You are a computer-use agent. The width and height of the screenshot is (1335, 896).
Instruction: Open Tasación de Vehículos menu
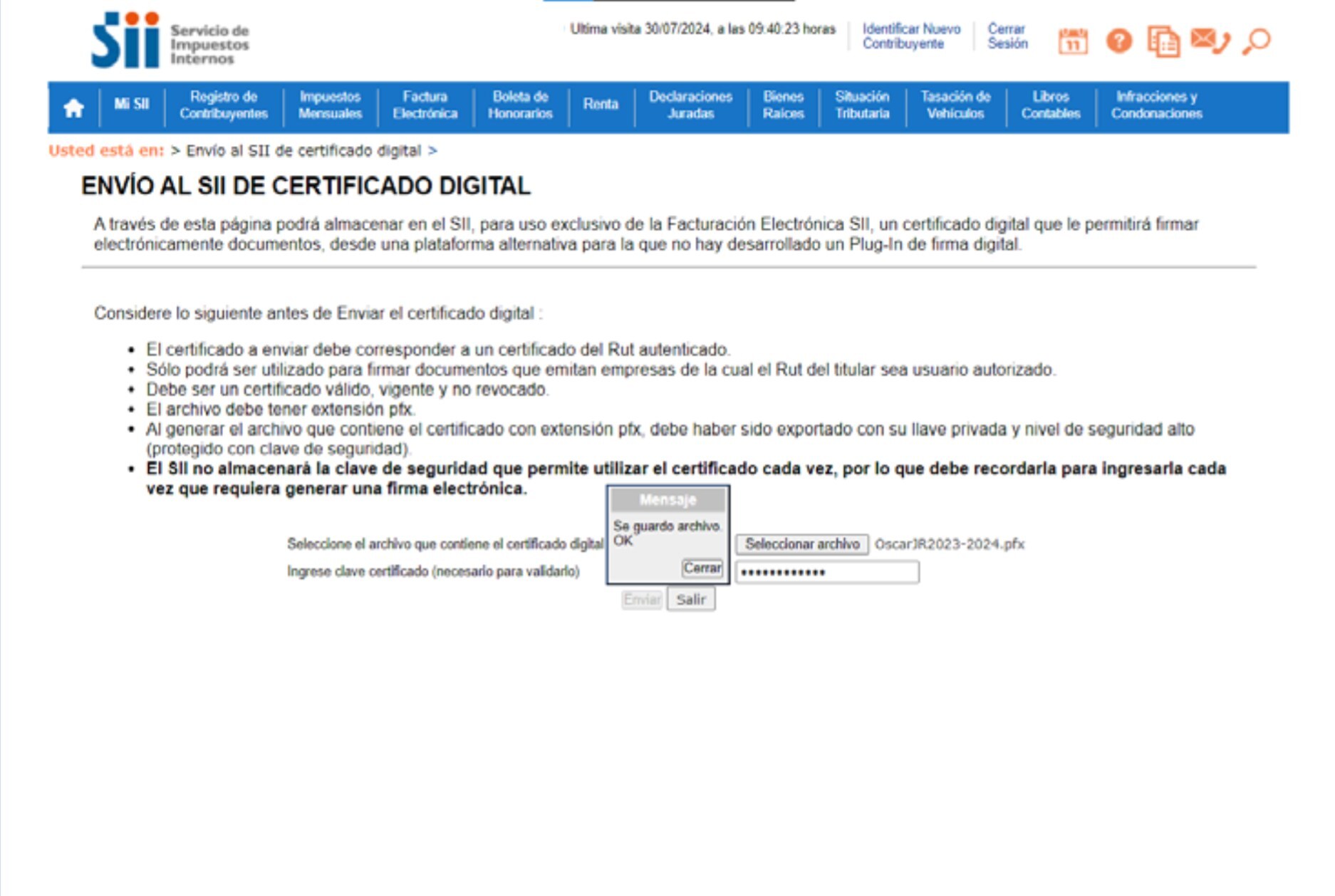(955, 105)
